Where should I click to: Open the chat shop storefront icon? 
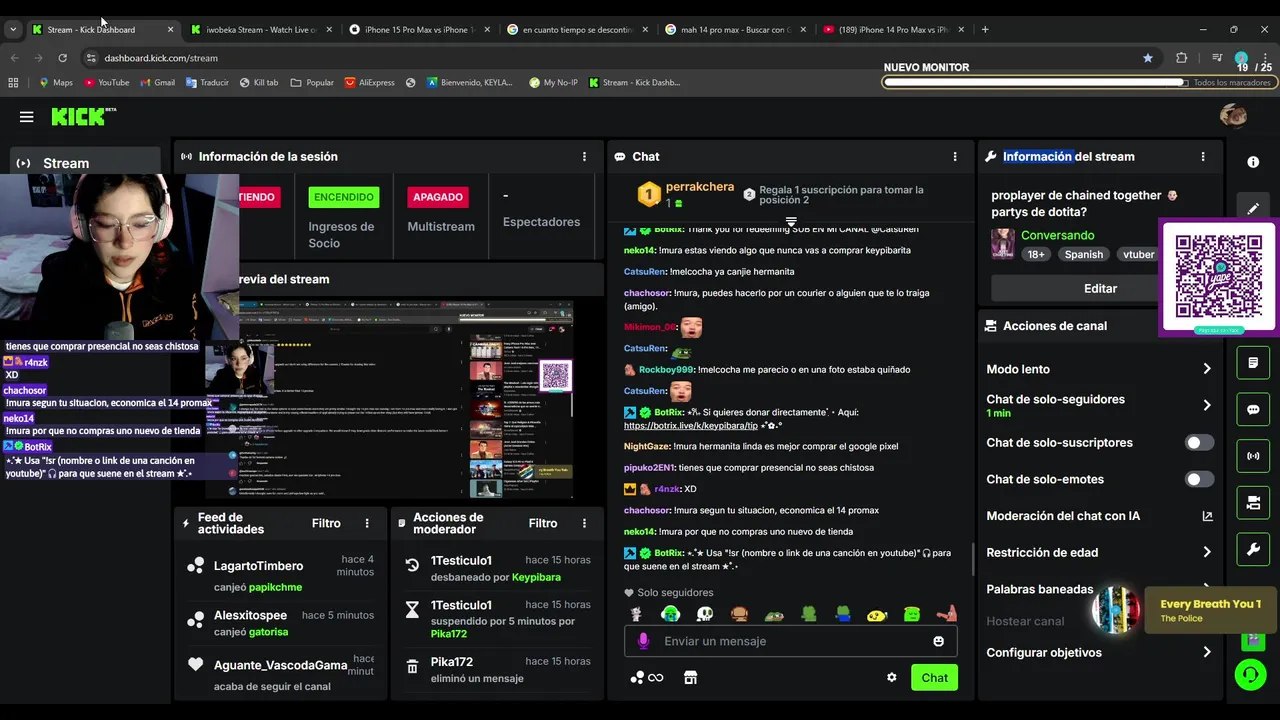[x=690, y=677]
